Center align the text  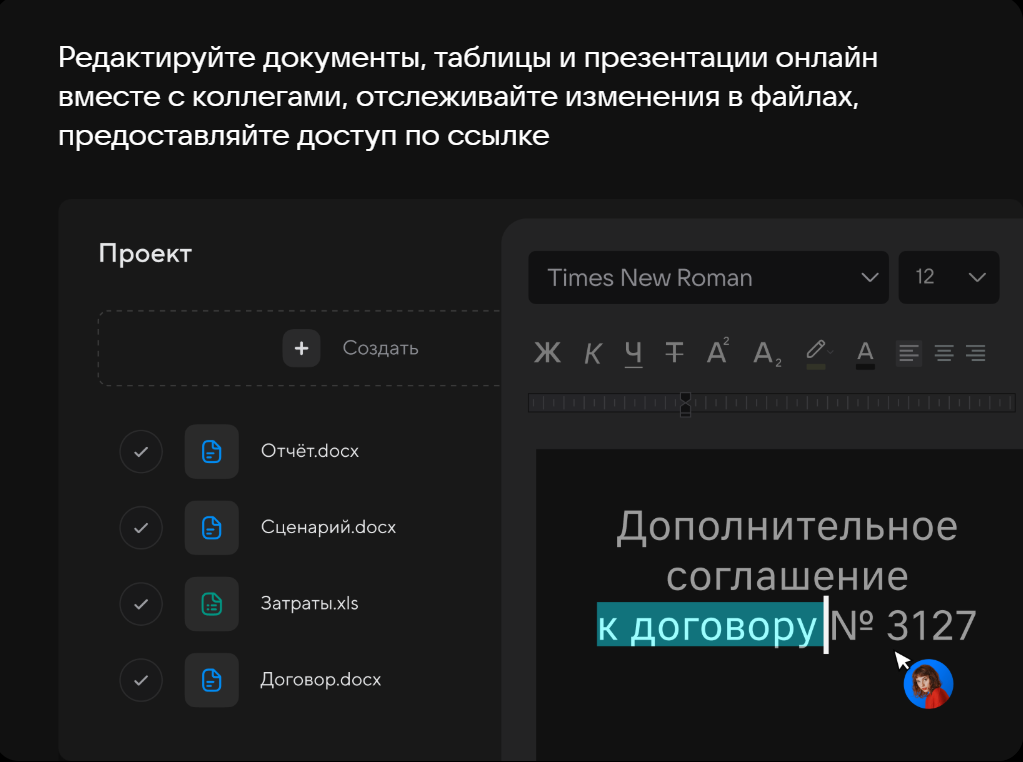tap(944, 353)
